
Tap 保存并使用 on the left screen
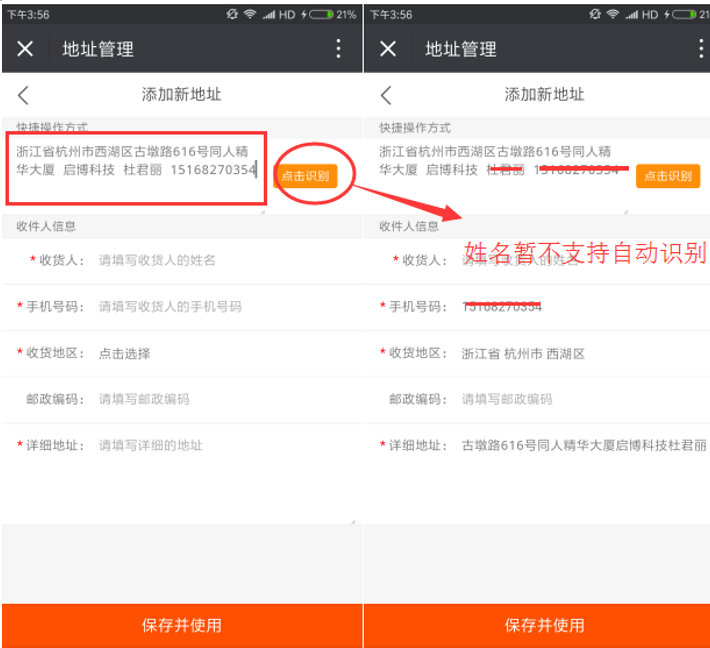pyautogui.click(x=181, y=625)
